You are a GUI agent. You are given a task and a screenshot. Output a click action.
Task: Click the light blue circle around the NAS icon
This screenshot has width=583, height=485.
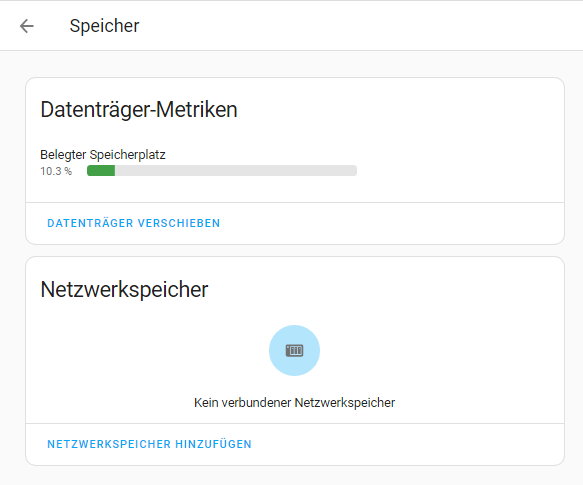tap(294, 350)
